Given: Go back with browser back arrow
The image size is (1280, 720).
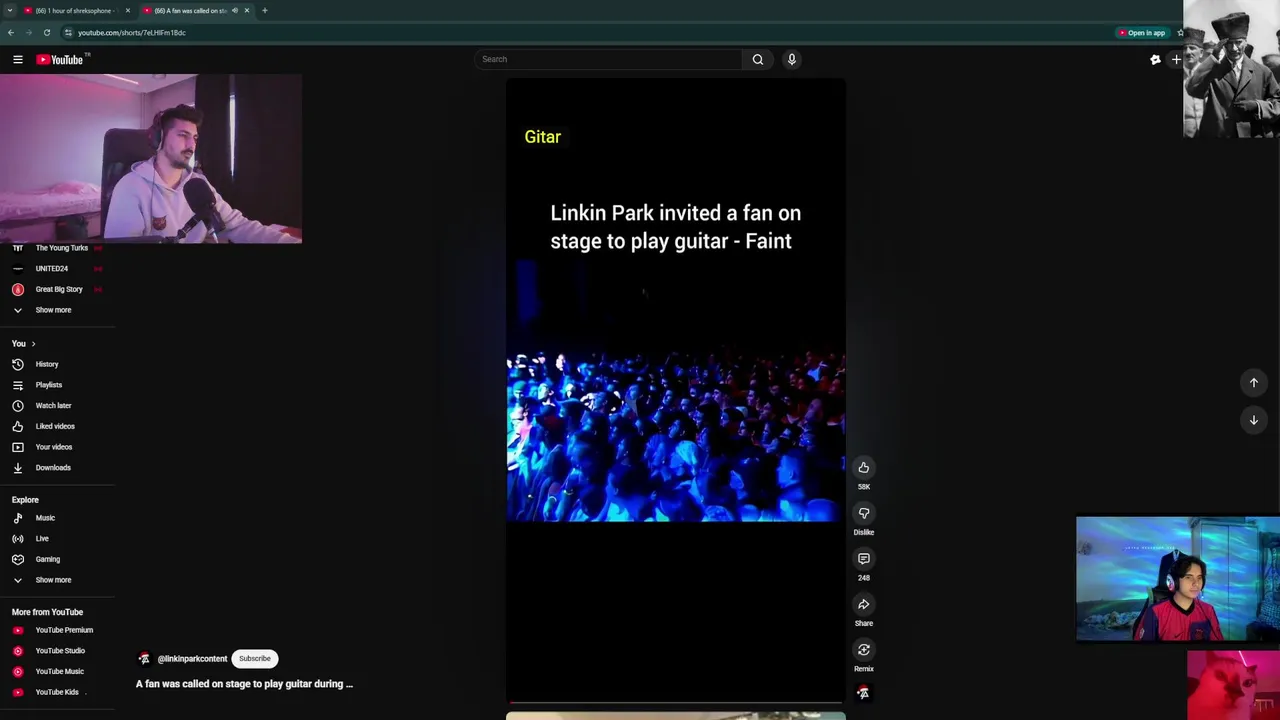Looking at the screenshot, I should (10, 32).
